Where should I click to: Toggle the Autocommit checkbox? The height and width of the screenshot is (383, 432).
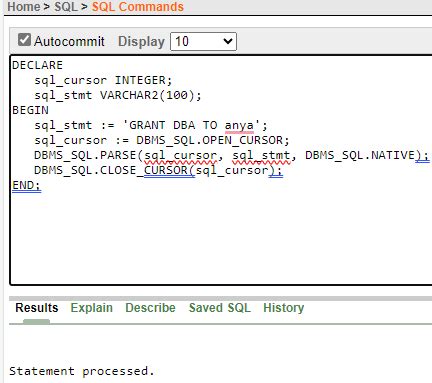tap(24, 40)
